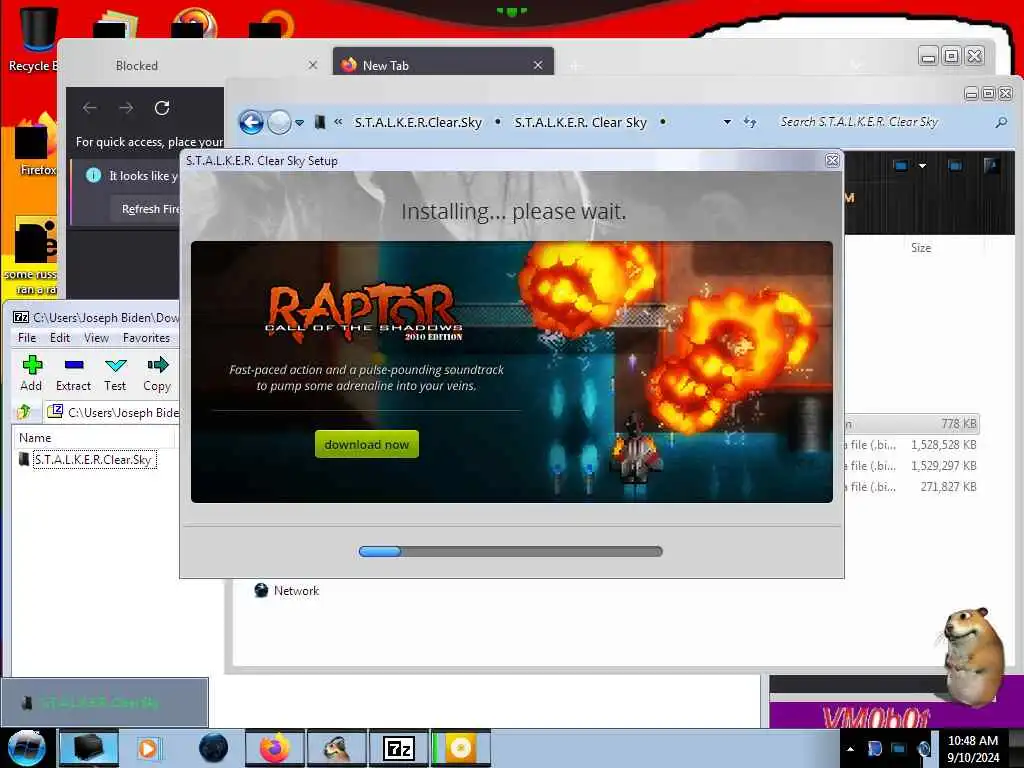Select Network in Explorer navigation pane
Screen dimensions: 1024x768
point(287,590)
